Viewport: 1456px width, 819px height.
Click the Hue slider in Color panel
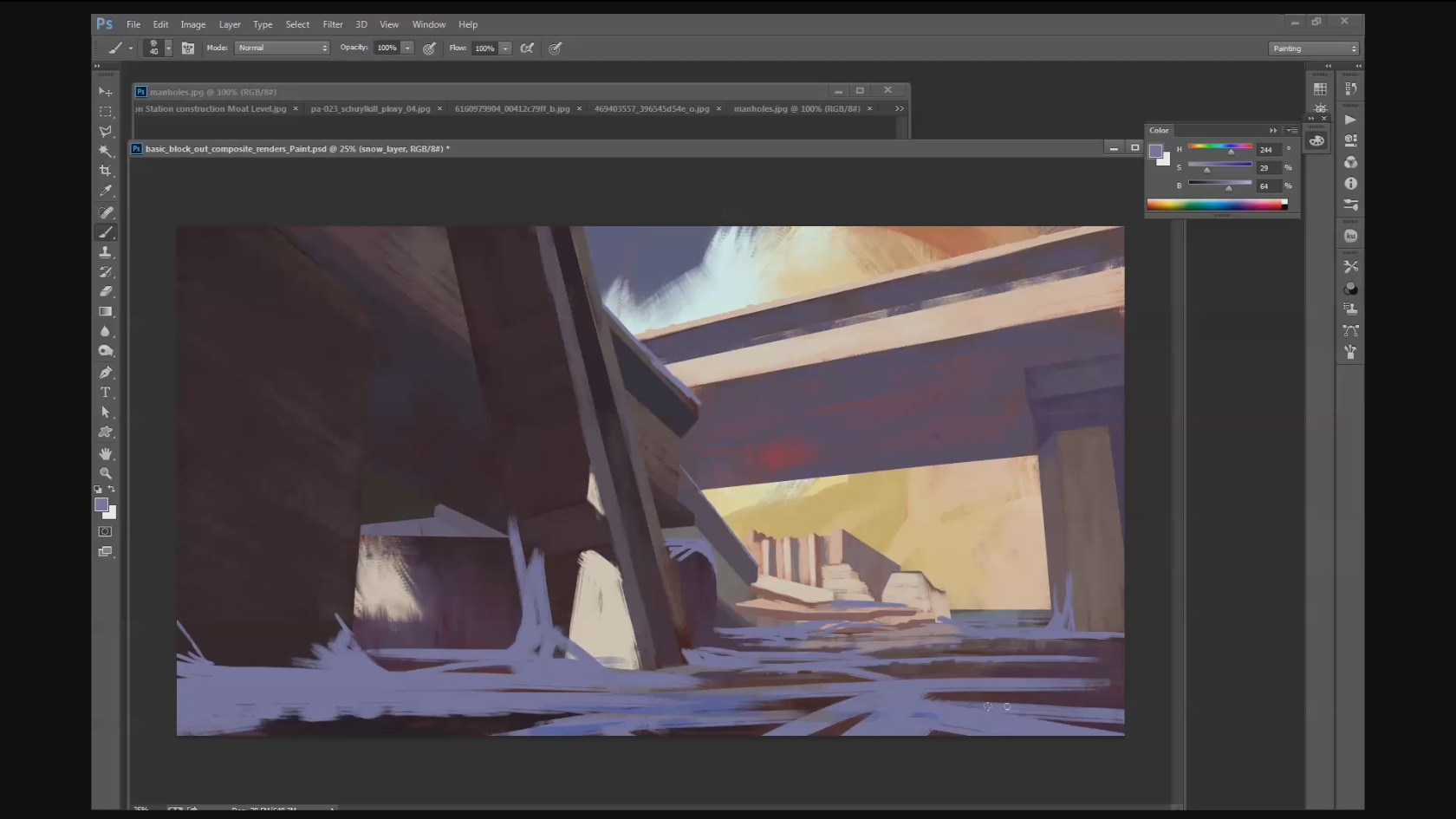[1219, 147]
